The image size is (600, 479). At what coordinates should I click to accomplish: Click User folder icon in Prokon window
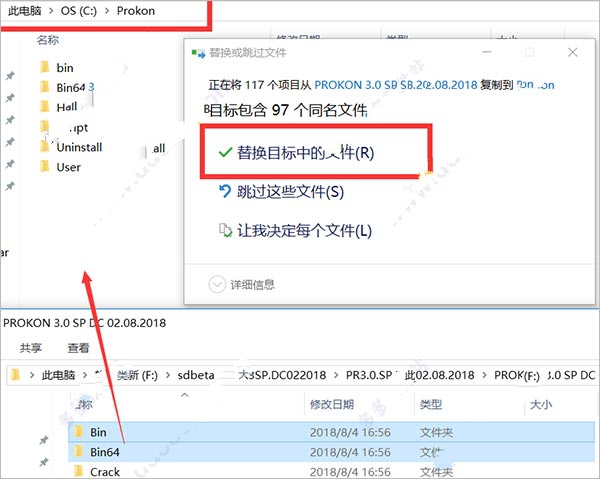45,167
